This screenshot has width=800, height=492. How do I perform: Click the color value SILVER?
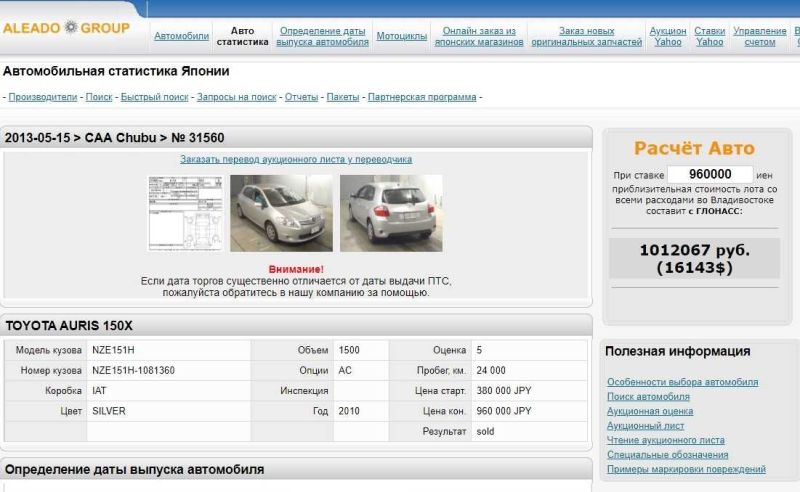click(109, 411)
